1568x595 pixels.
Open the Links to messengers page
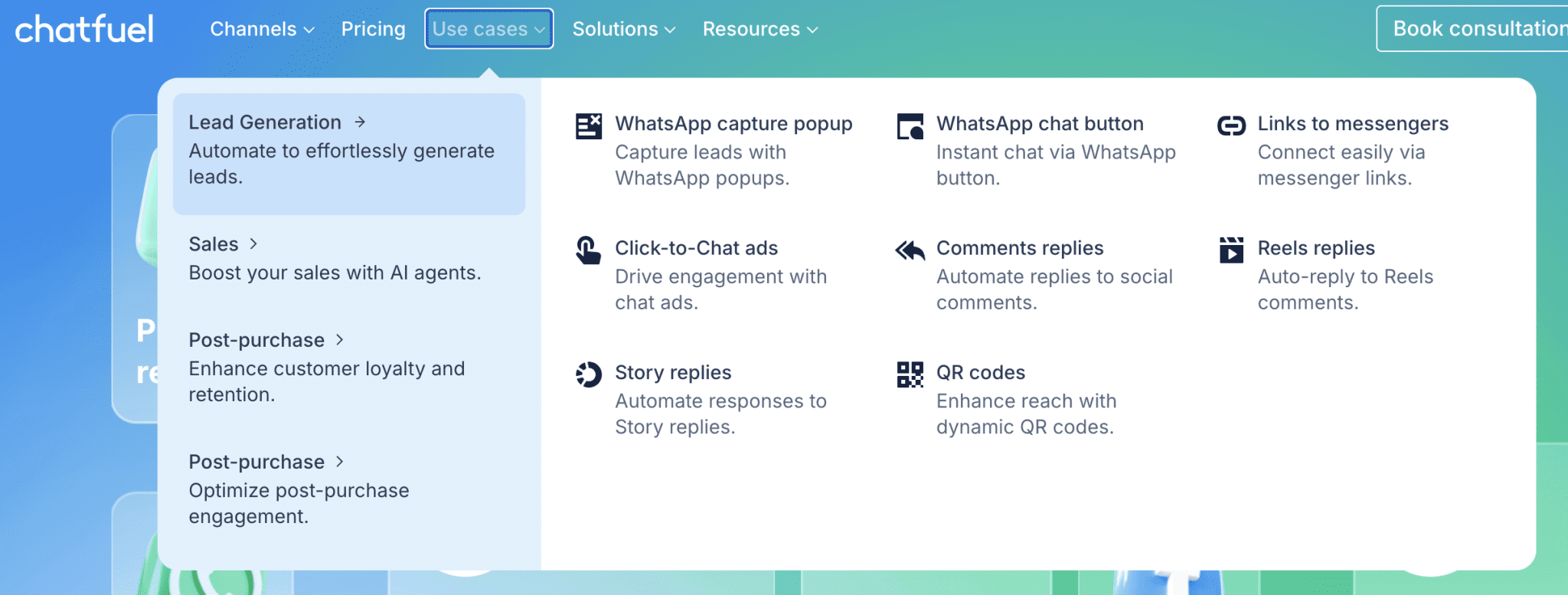pos(1353,123)
